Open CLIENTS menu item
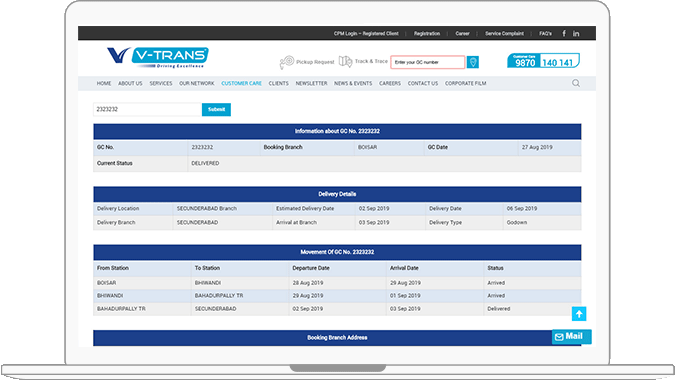 (279, 83)
